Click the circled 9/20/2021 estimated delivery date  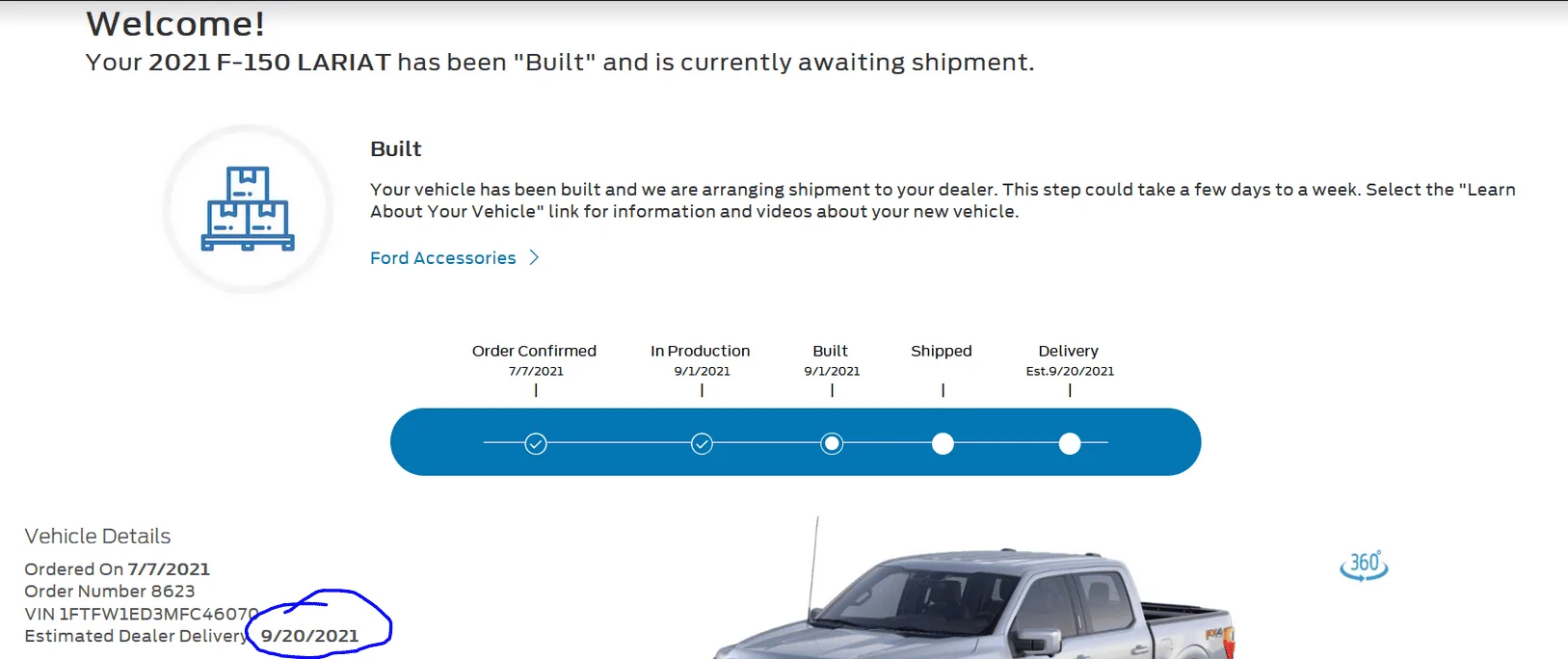tap(310, 636)
